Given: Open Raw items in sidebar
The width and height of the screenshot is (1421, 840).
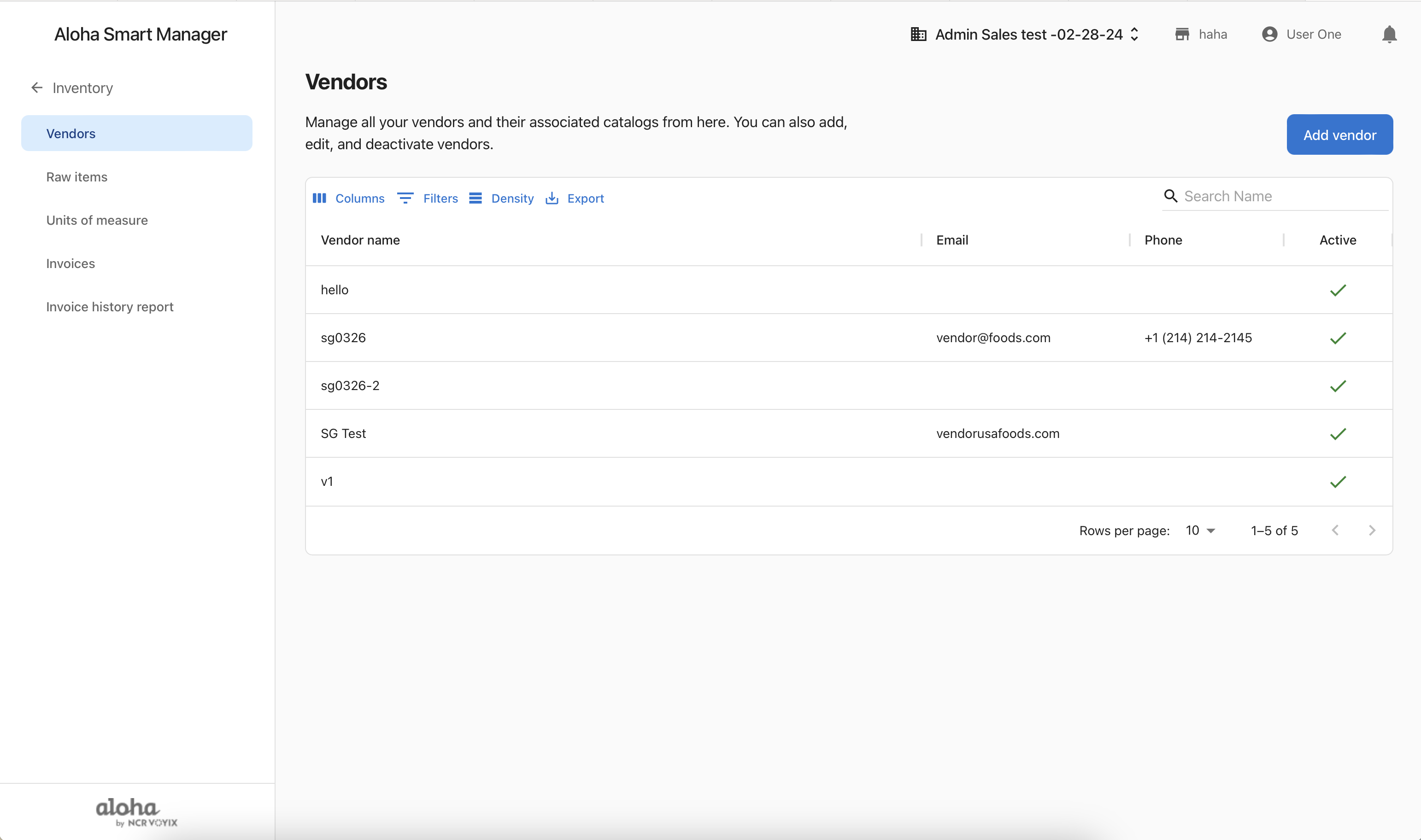Looking at the screenshot, I should click(x=77, y=177).
